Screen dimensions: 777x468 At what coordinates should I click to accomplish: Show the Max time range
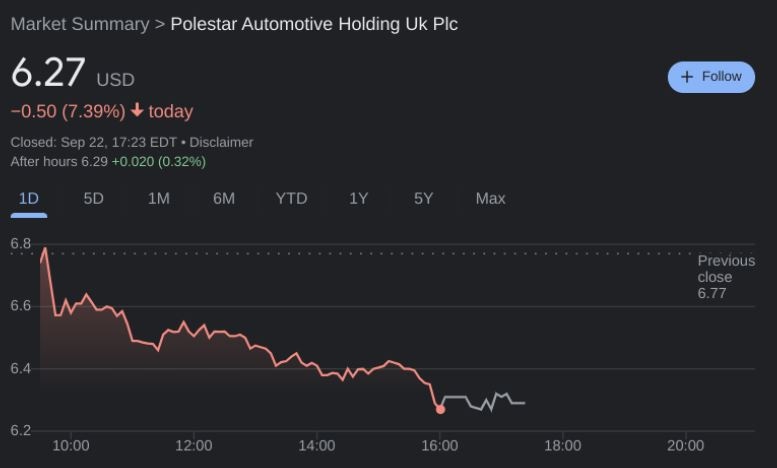pos(490,198)
